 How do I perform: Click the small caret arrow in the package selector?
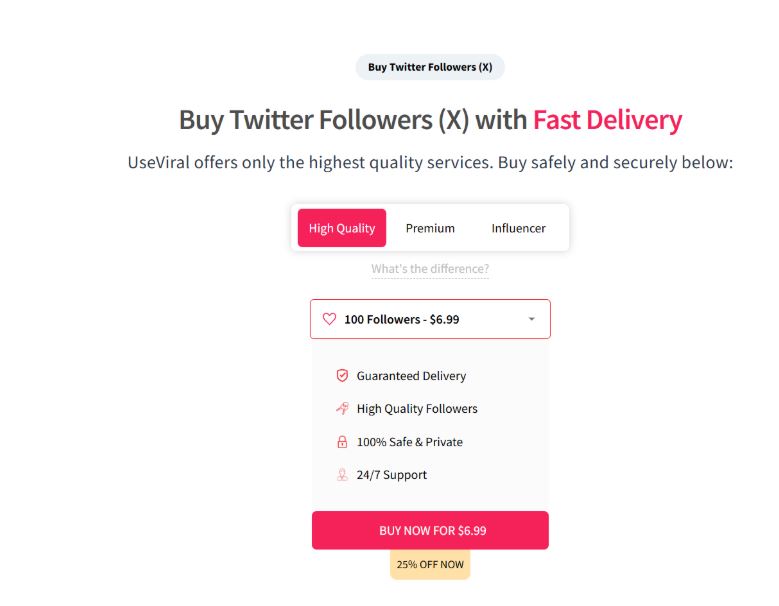(532, 320)
